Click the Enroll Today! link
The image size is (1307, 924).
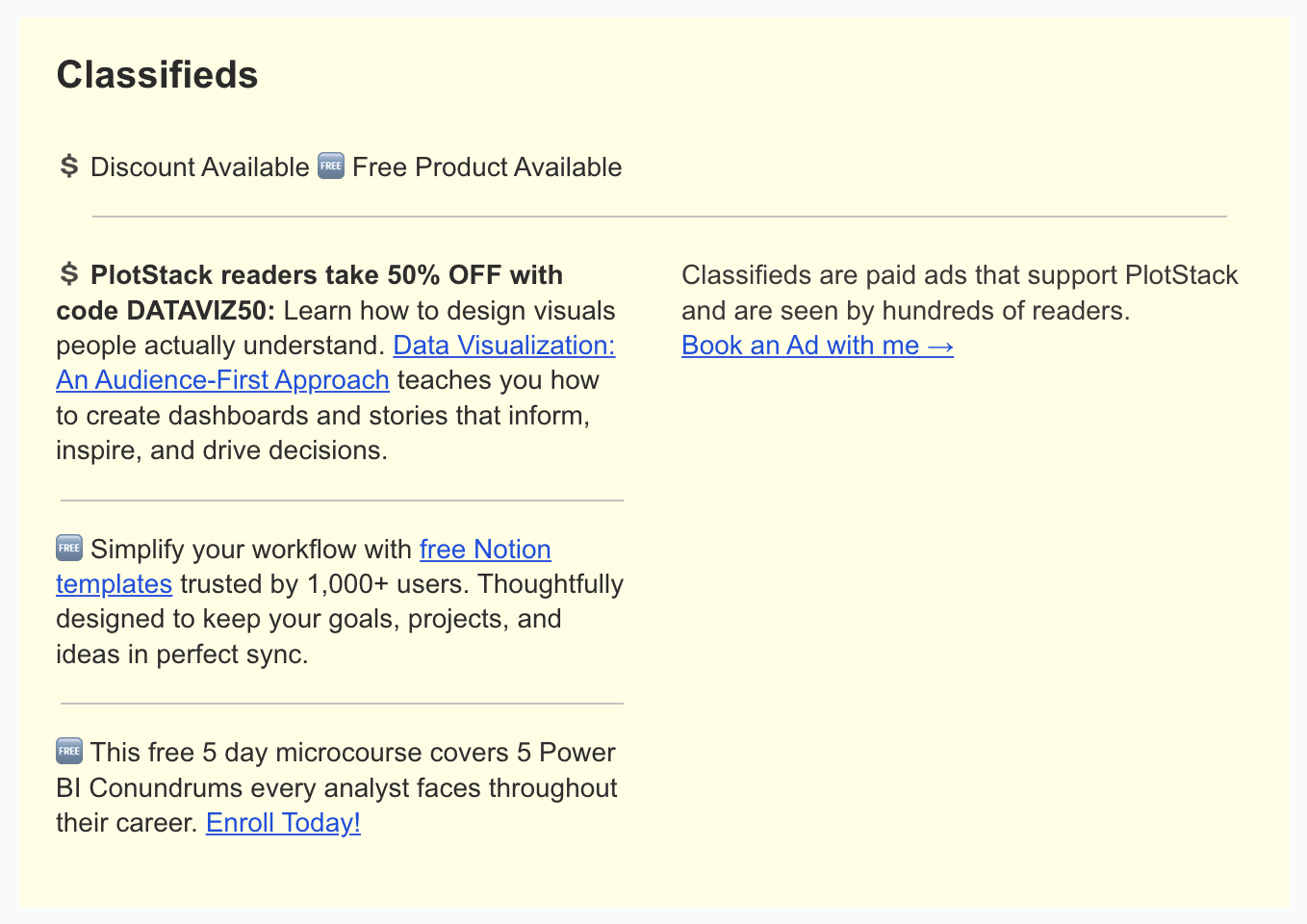pyautogui.click(x=283, y=823)
